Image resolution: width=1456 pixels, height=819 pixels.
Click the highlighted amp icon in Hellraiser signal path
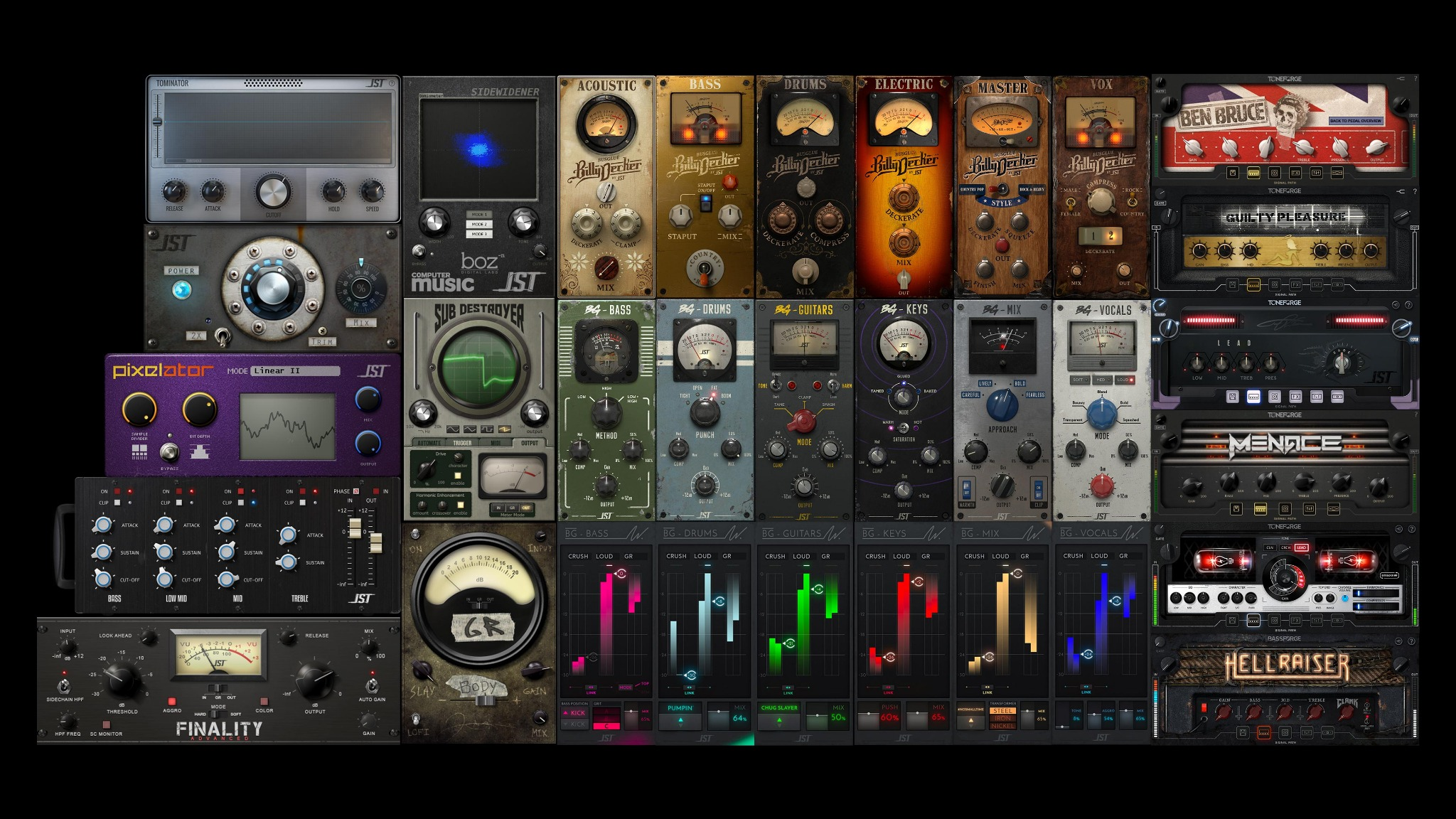(x=1264, y=733)
